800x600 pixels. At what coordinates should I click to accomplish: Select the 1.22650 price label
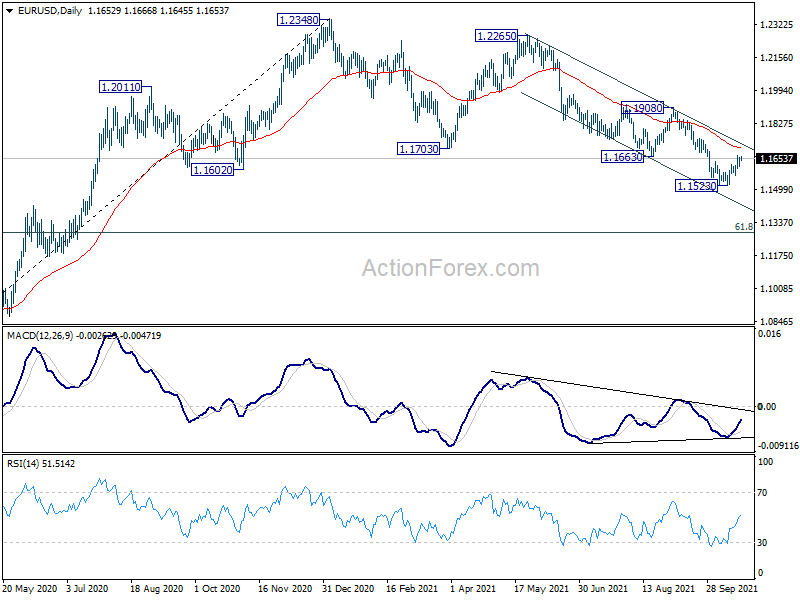coord(496,36)
